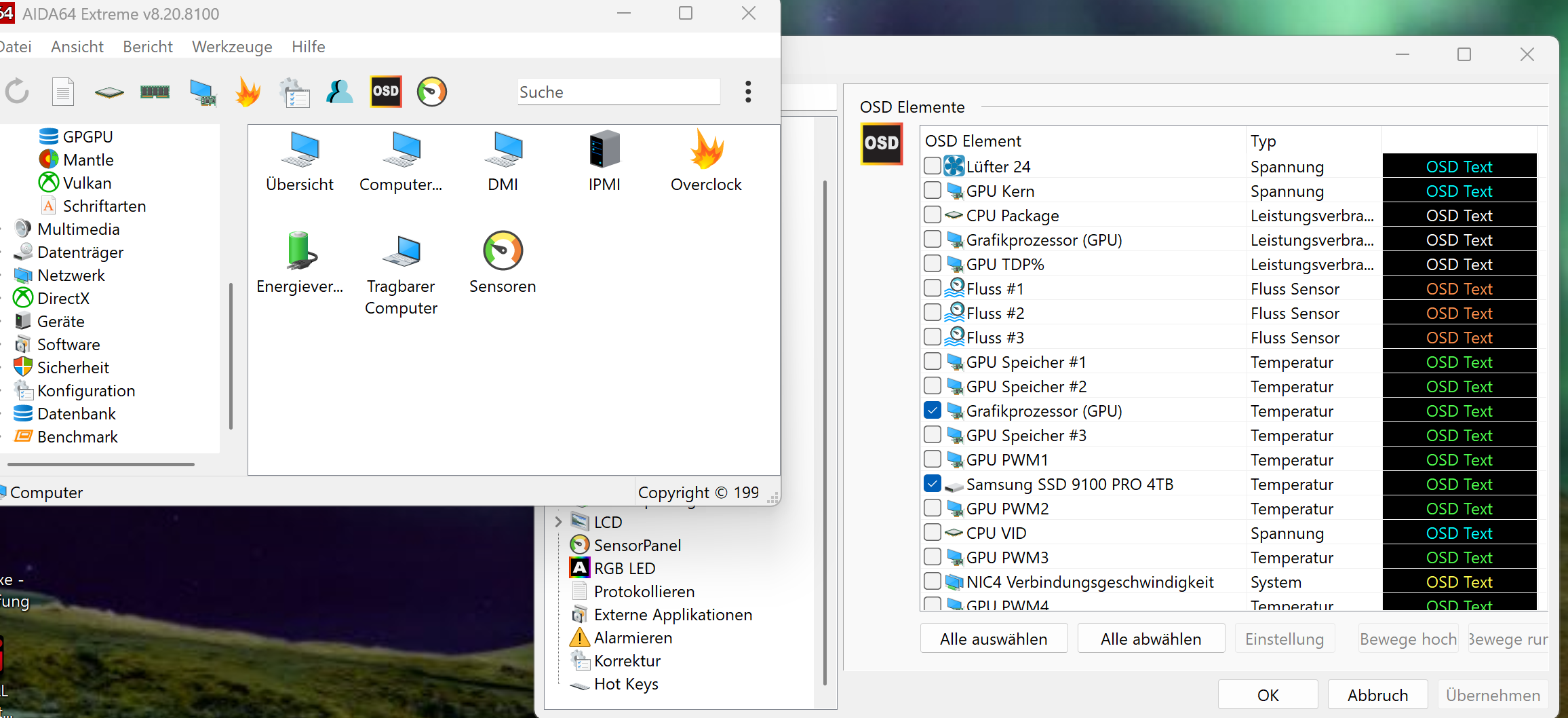This screenshot has height=718, width=1568.
Task: Click cyan OSD Text swatch for Lüfter 24
Action: pos(1459,166)
